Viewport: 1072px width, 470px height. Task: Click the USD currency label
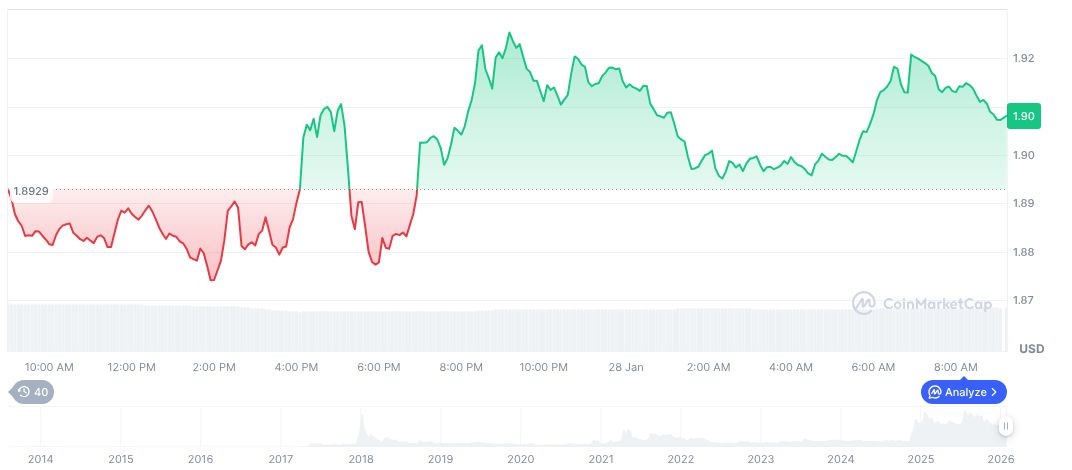point(1031,349)
